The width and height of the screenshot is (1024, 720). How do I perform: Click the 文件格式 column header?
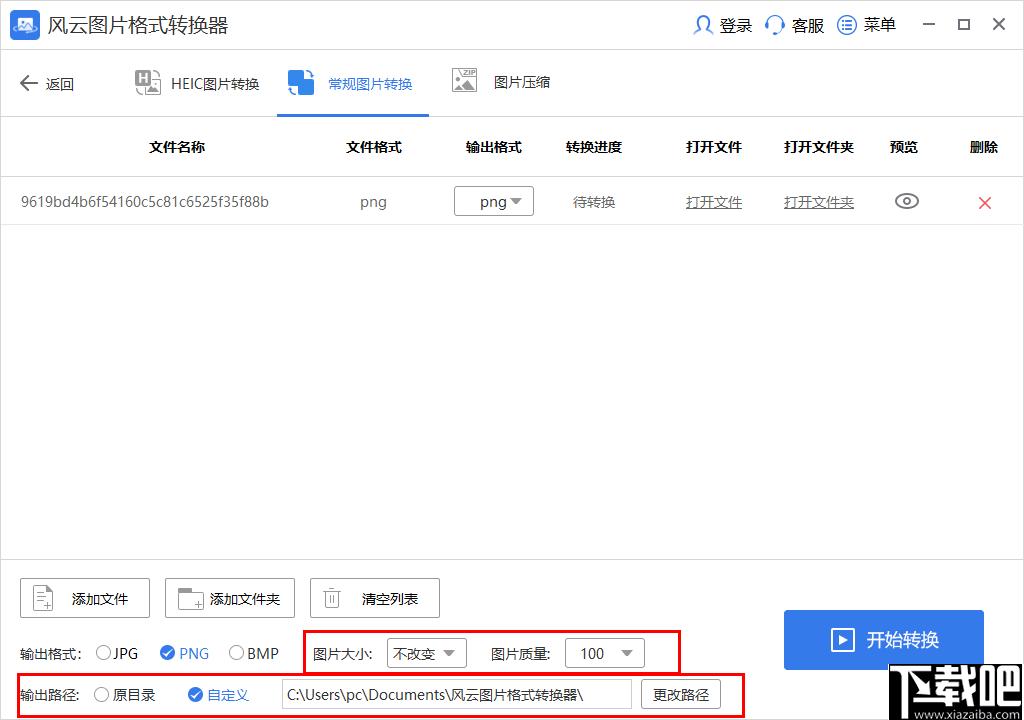374,147
